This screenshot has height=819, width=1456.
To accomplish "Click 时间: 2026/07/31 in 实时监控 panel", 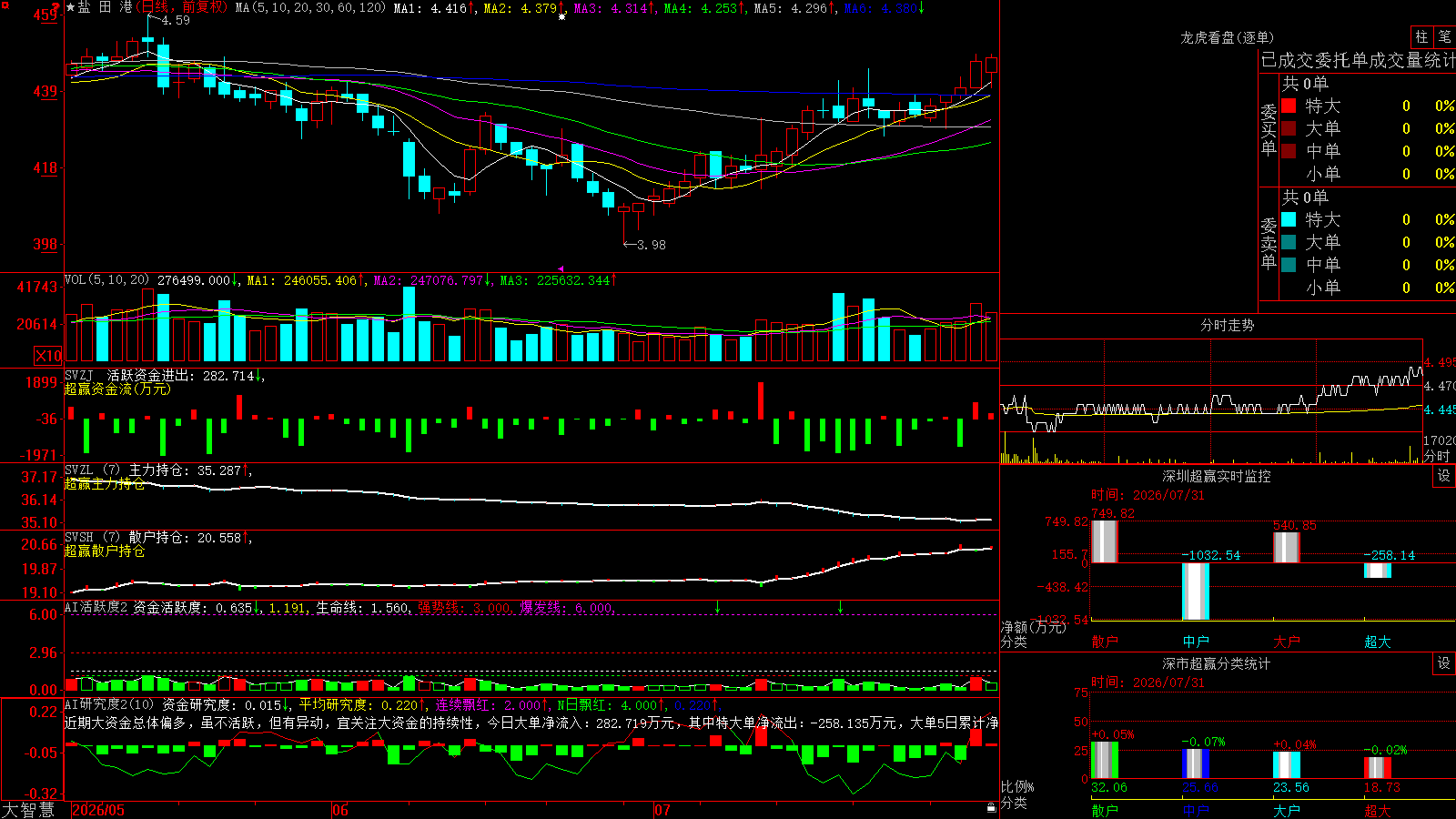I will point(1148,495).
